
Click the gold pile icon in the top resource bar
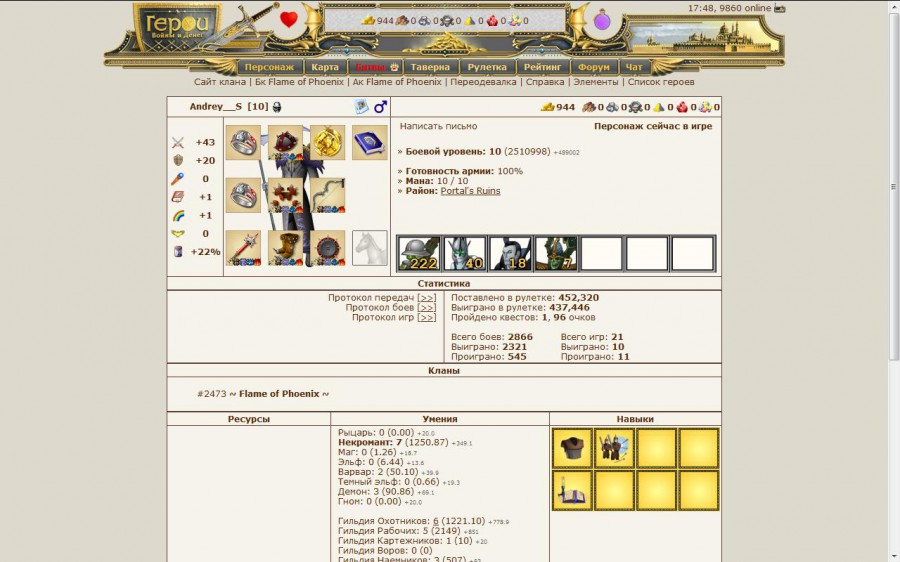point(368,21)
